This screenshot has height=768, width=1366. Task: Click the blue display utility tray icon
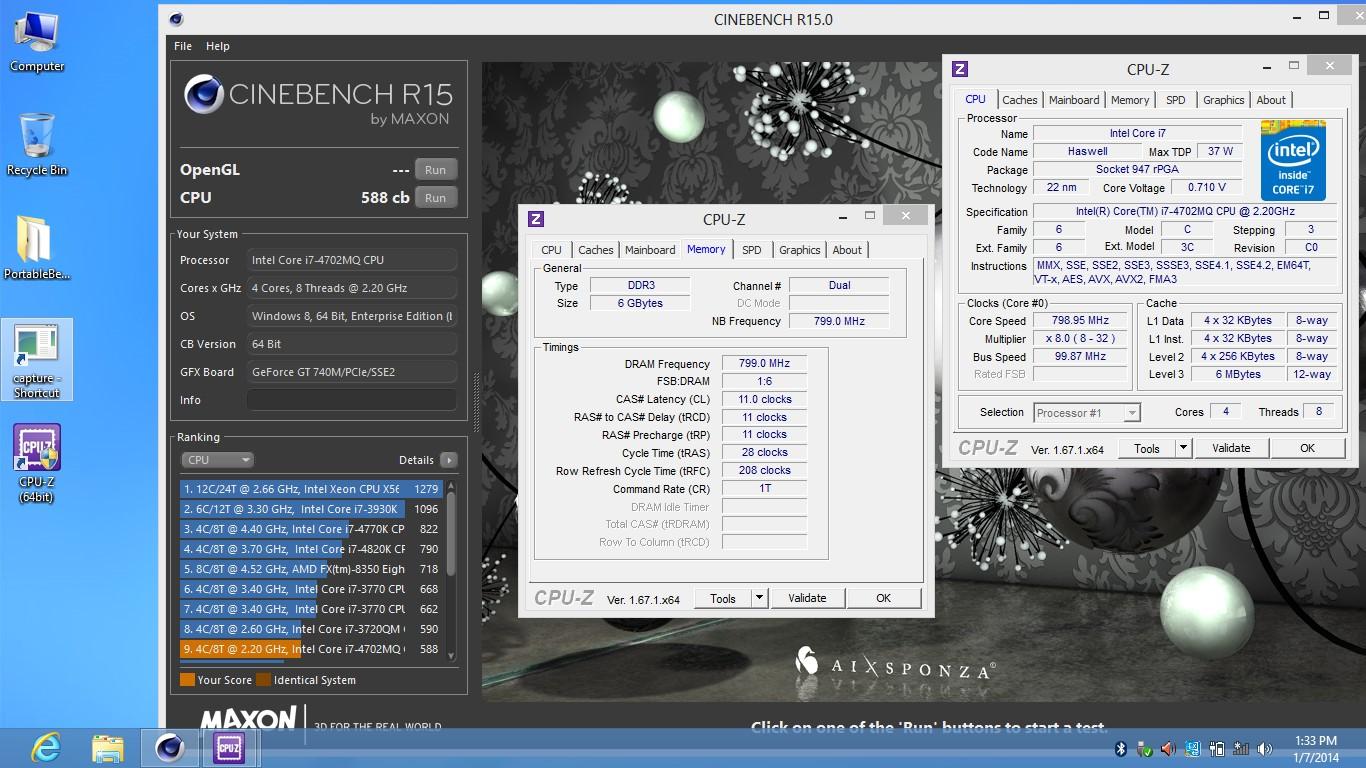(1193, 749)
